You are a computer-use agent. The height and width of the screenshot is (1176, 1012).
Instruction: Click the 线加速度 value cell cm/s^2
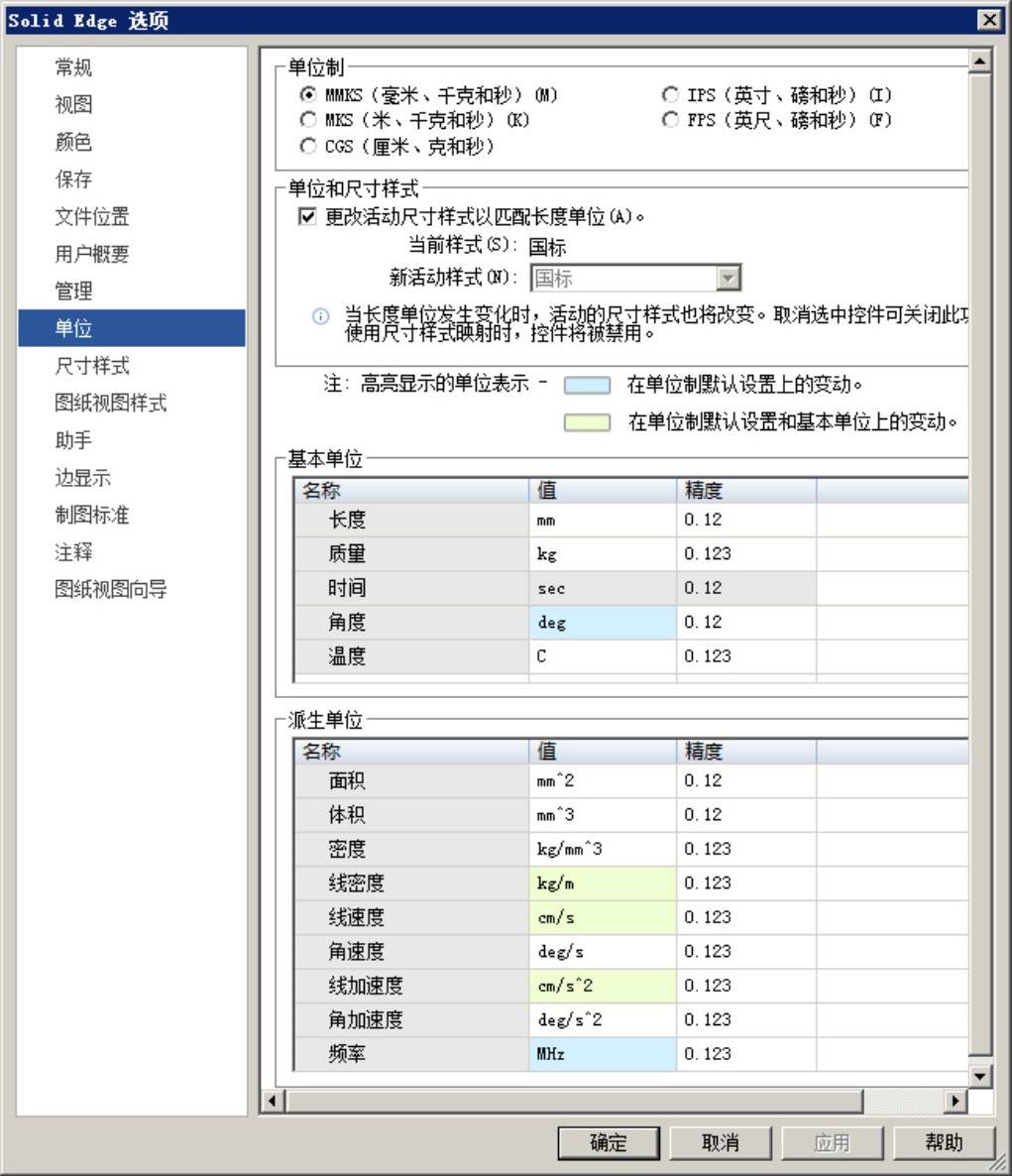(x=603, y=986)
